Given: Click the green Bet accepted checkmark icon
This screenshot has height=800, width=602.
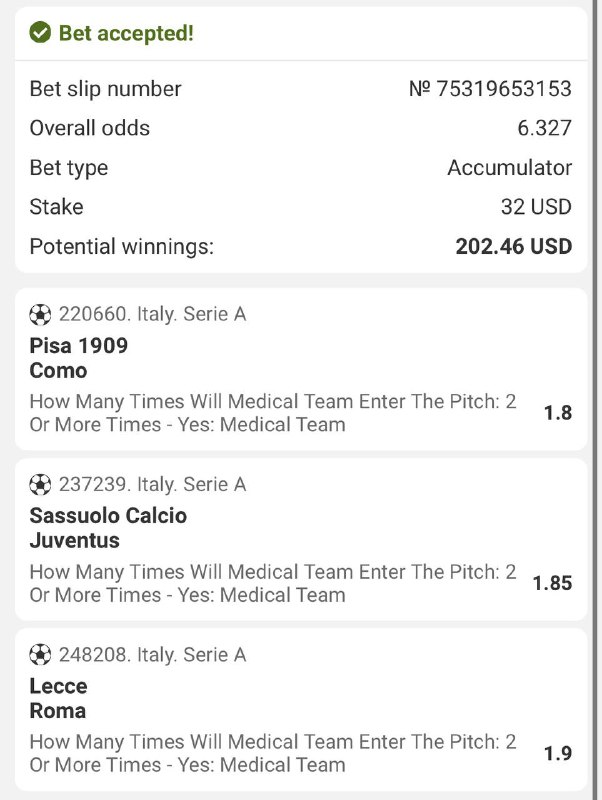Looking at the screenshot, I should tap(40, 33).
